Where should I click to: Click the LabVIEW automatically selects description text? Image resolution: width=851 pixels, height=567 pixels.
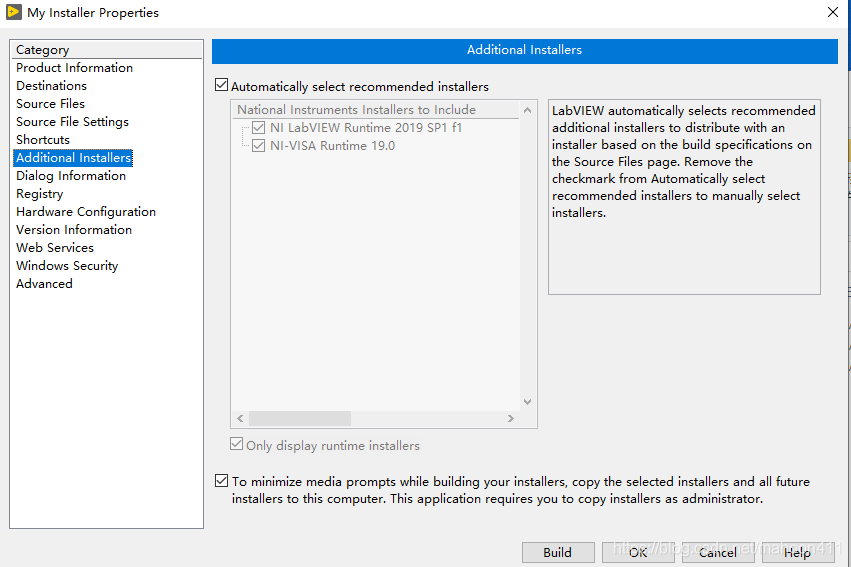pyautogui.click(x=683, y=162)
